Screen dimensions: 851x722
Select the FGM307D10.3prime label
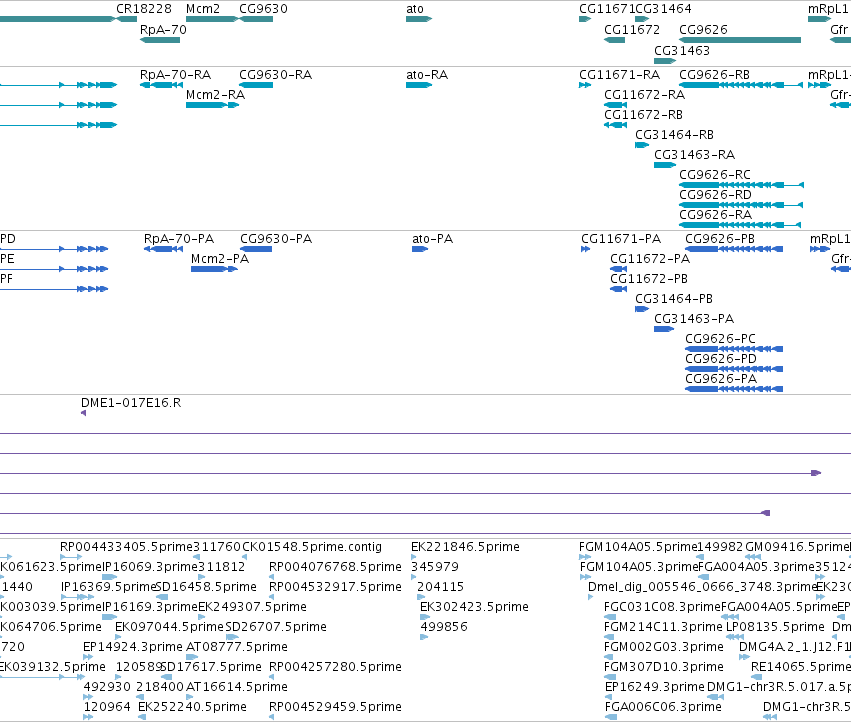[664, 667]
